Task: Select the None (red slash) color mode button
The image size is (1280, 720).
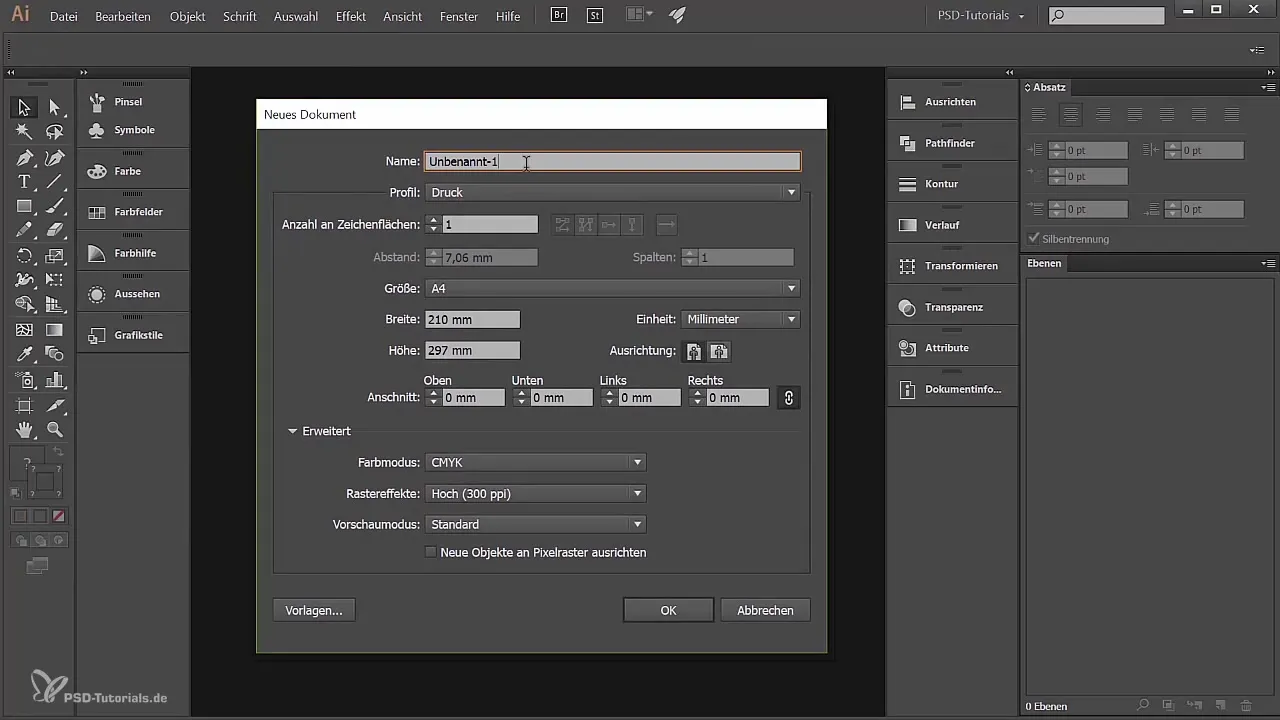Action: 59,516
